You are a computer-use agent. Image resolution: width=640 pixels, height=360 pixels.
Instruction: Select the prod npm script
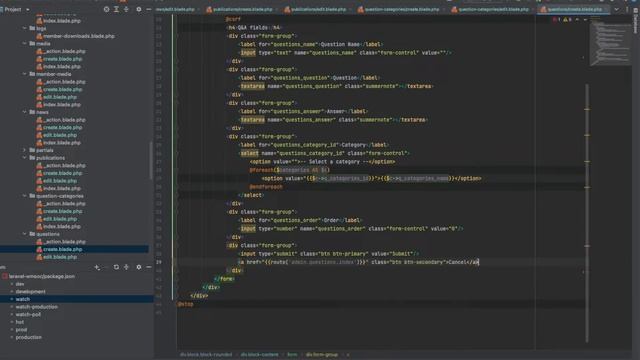pos(21,330)
